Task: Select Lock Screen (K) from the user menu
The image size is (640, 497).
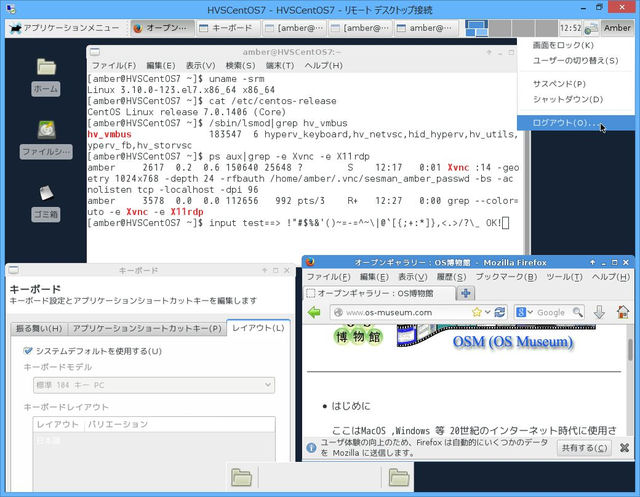Action: tap(563, 45)
